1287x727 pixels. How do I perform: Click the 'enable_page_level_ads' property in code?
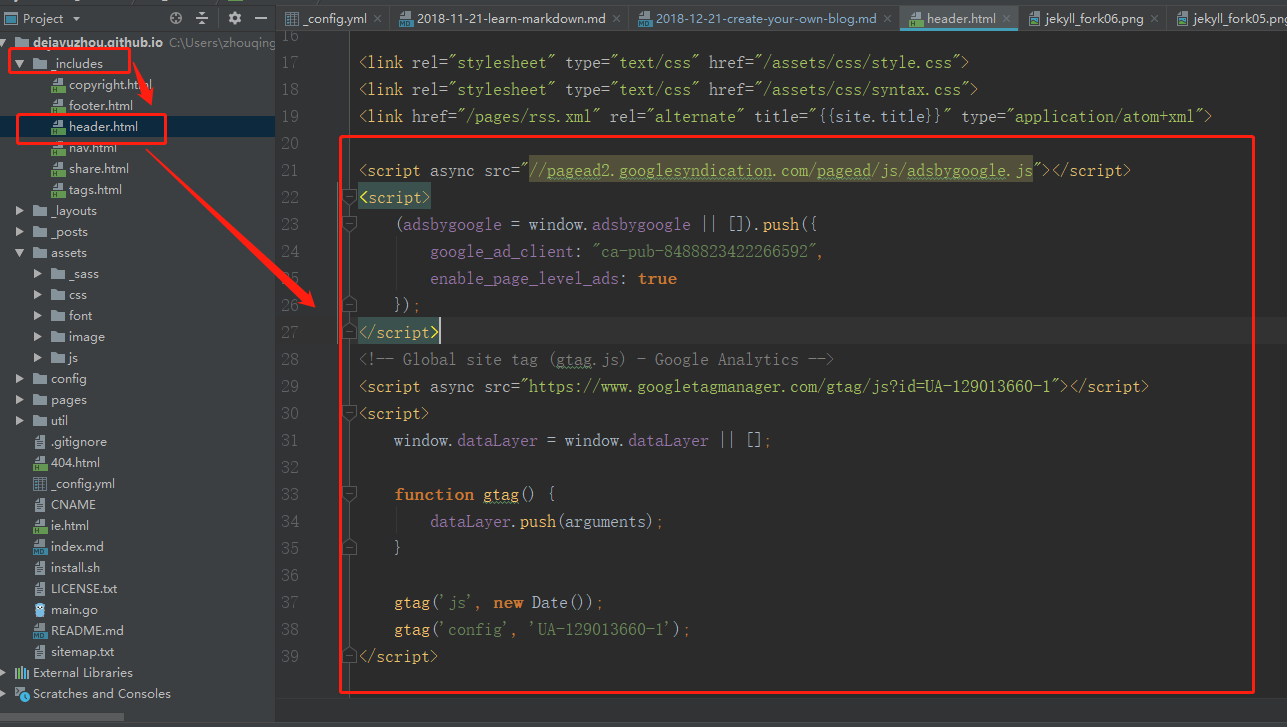[x=525, y=279]
